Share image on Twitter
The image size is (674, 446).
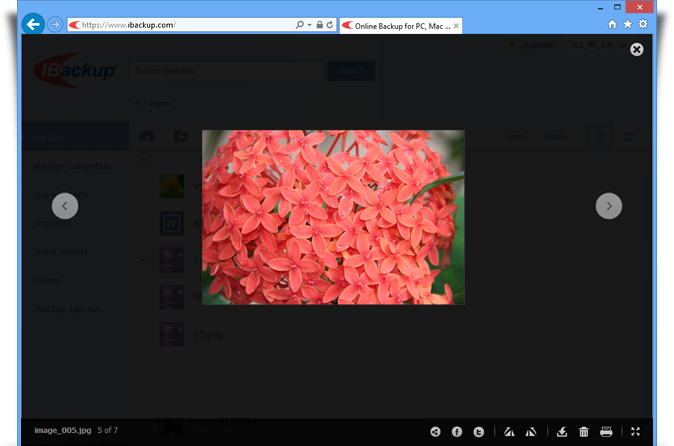coord(478,432)
